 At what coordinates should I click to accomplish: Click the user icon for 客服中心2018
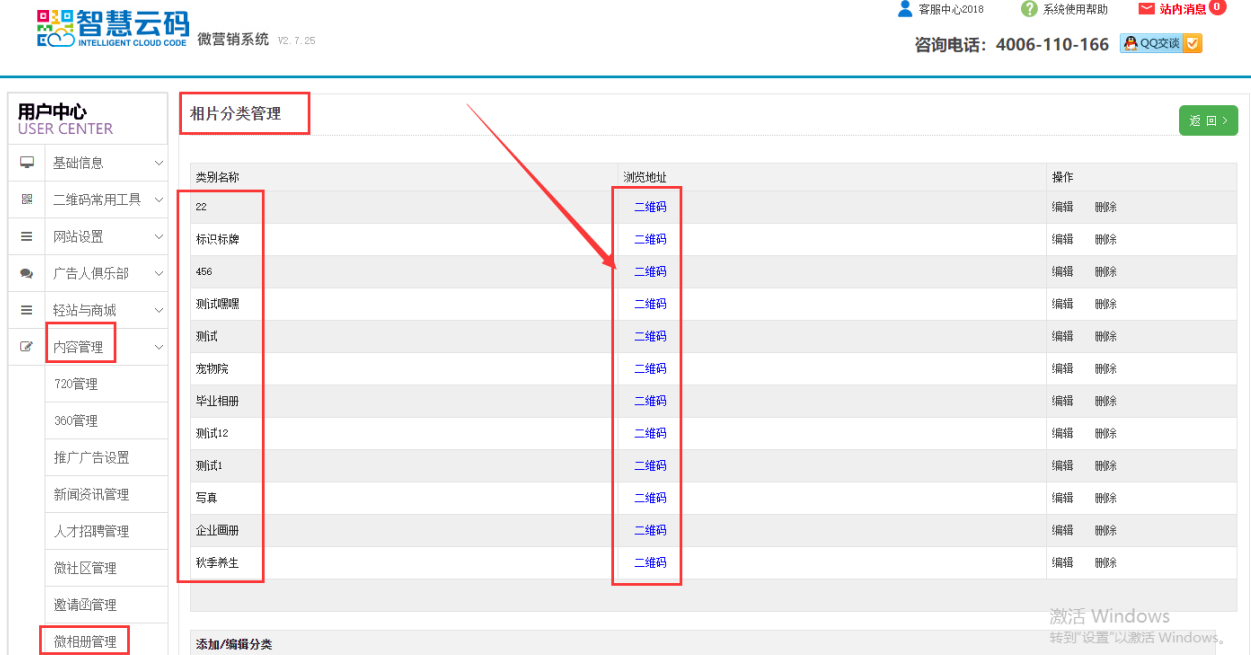tap(905, 9)
